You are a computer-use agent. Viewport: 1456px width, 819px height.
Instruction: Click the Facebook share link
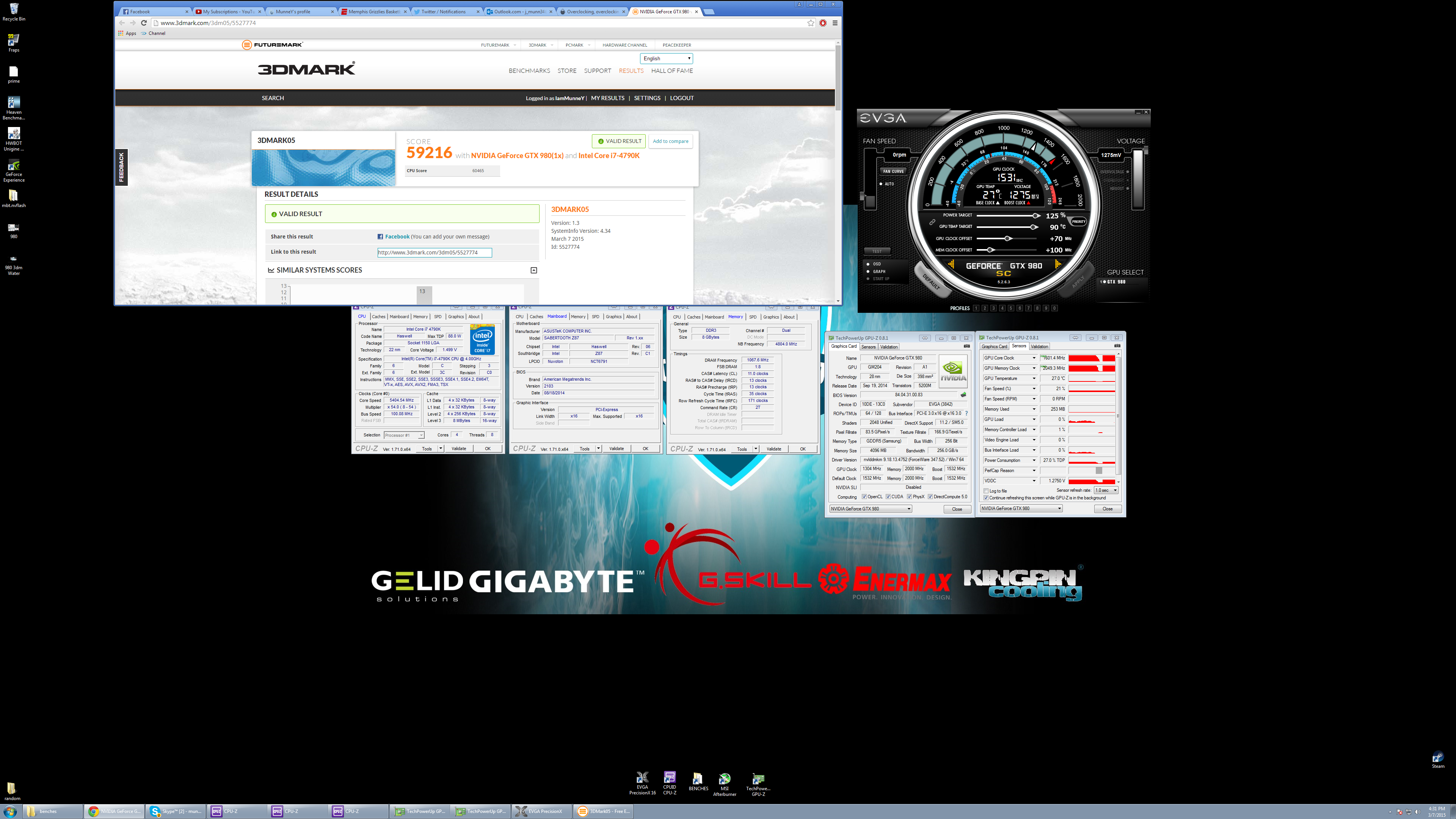point(397,237)
